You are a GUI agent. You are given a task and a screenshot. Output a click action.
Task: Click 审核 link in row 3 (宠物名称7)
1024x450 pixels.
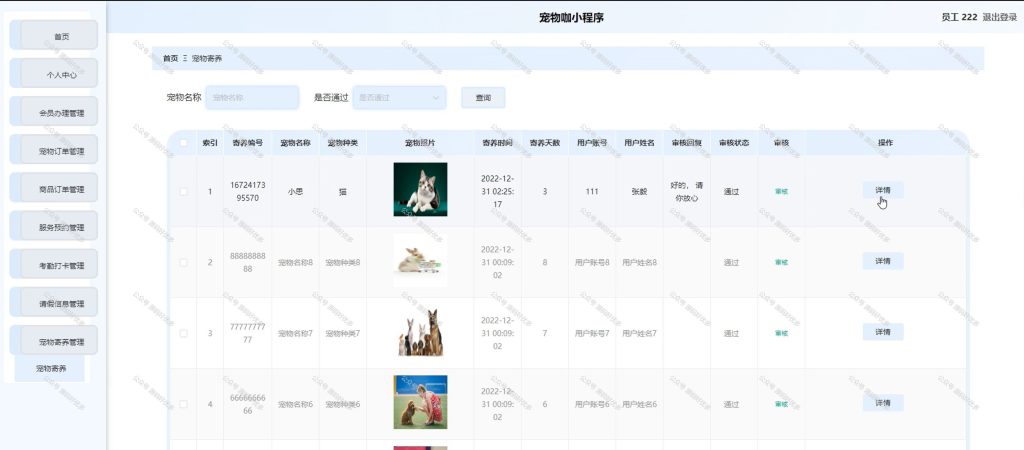pyautogui.click(x=781, y=333)
